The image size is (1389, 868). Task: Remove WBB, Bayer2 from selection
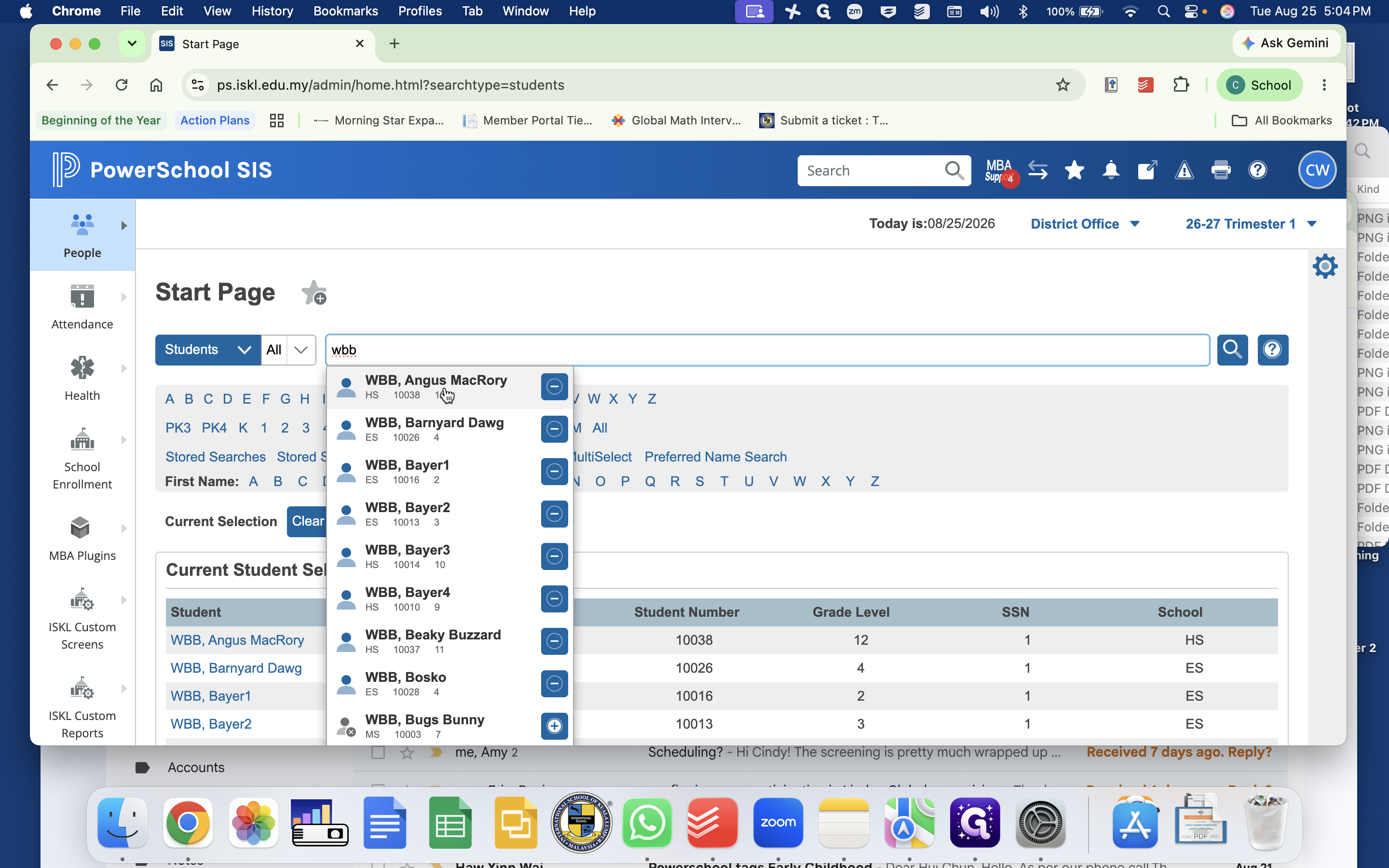tap(554, 514)
